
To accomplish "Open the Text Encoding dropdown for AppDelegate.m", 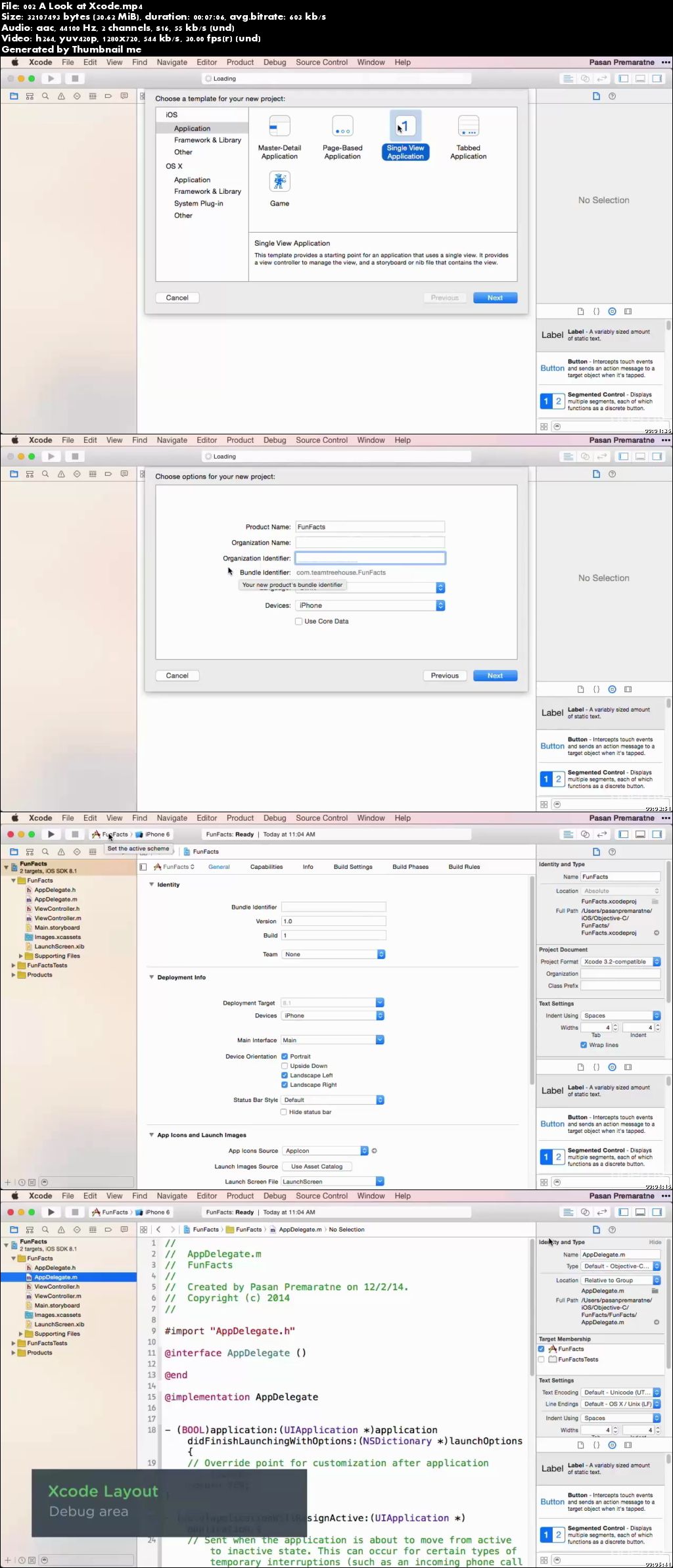I will [621, 1393].
